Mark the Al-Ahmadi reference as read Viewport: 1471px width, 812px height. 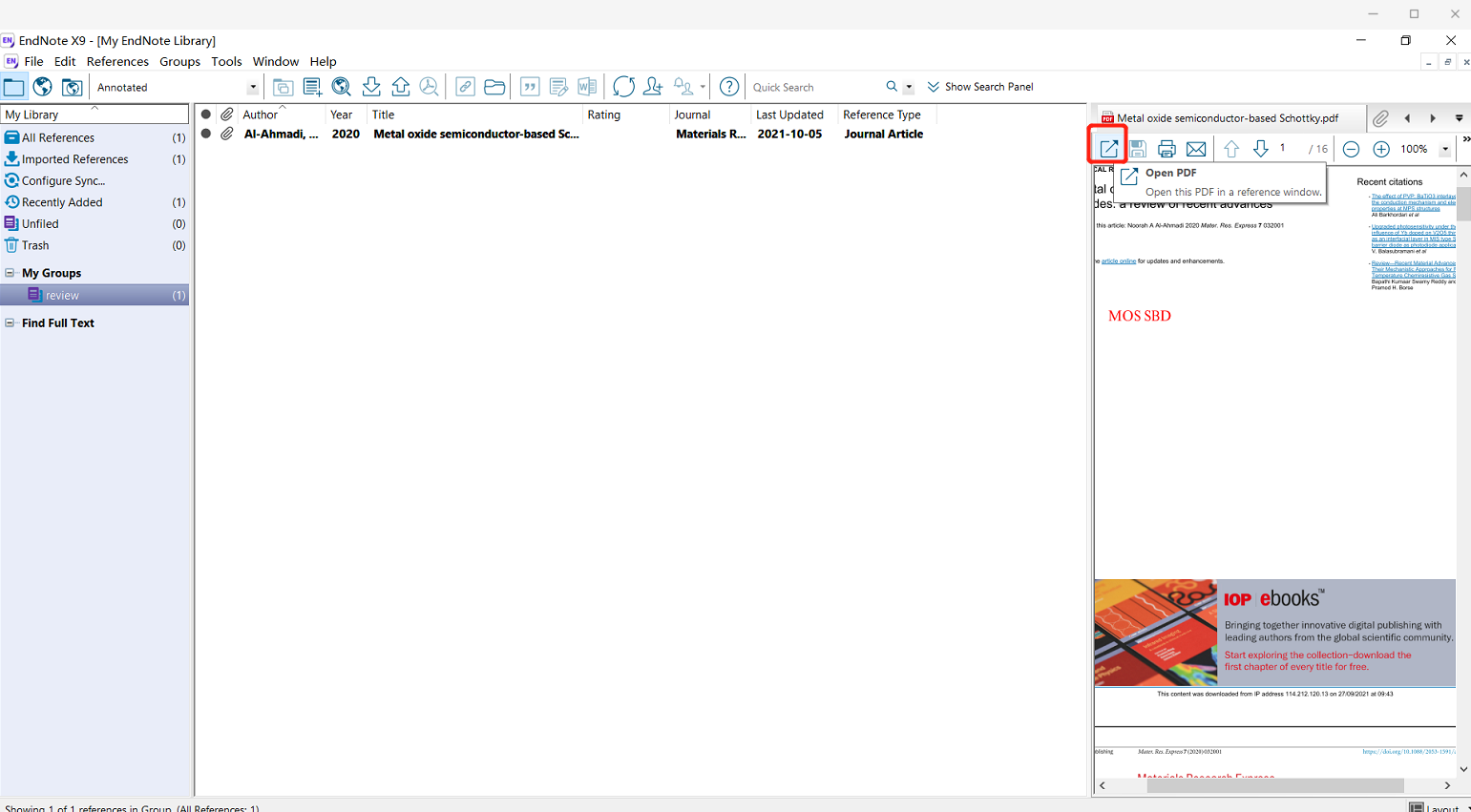[205, 134]
